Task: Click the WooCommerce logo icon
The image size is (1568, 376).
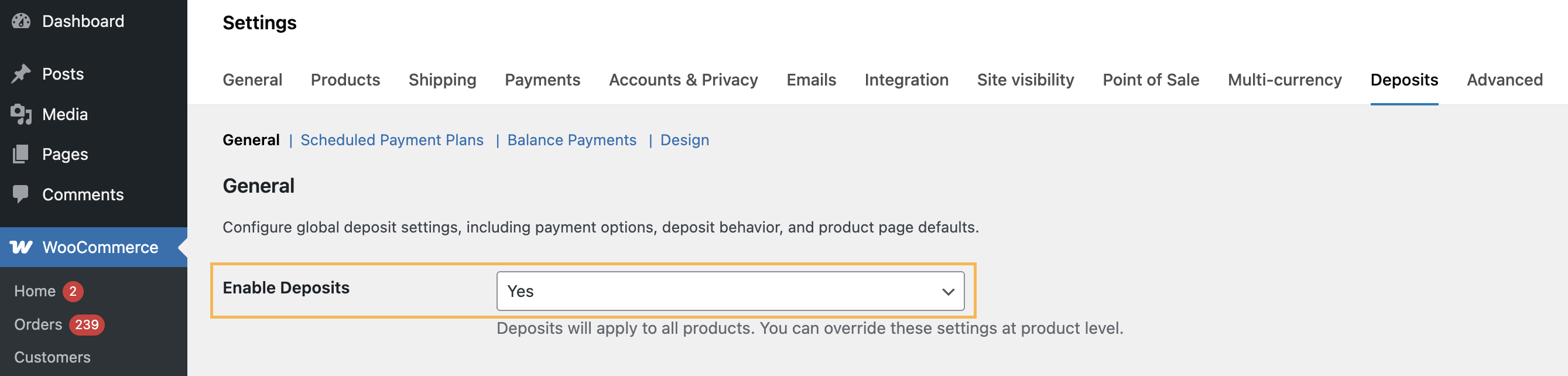Action: [x=20, y=247]
